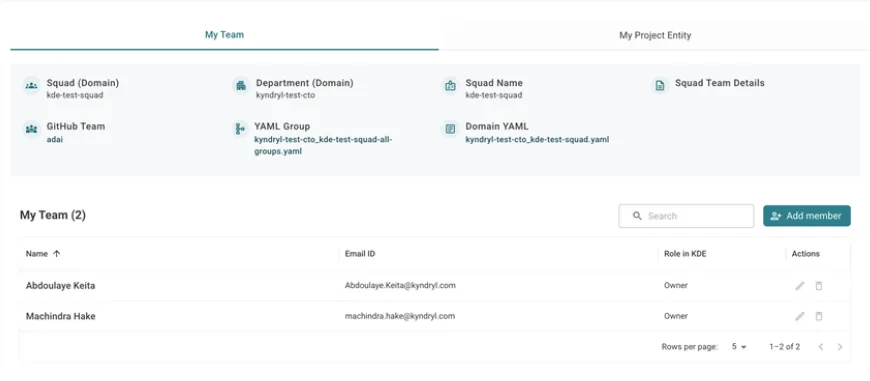Click the kyndryl-test-cto department value

pos(285,95)
